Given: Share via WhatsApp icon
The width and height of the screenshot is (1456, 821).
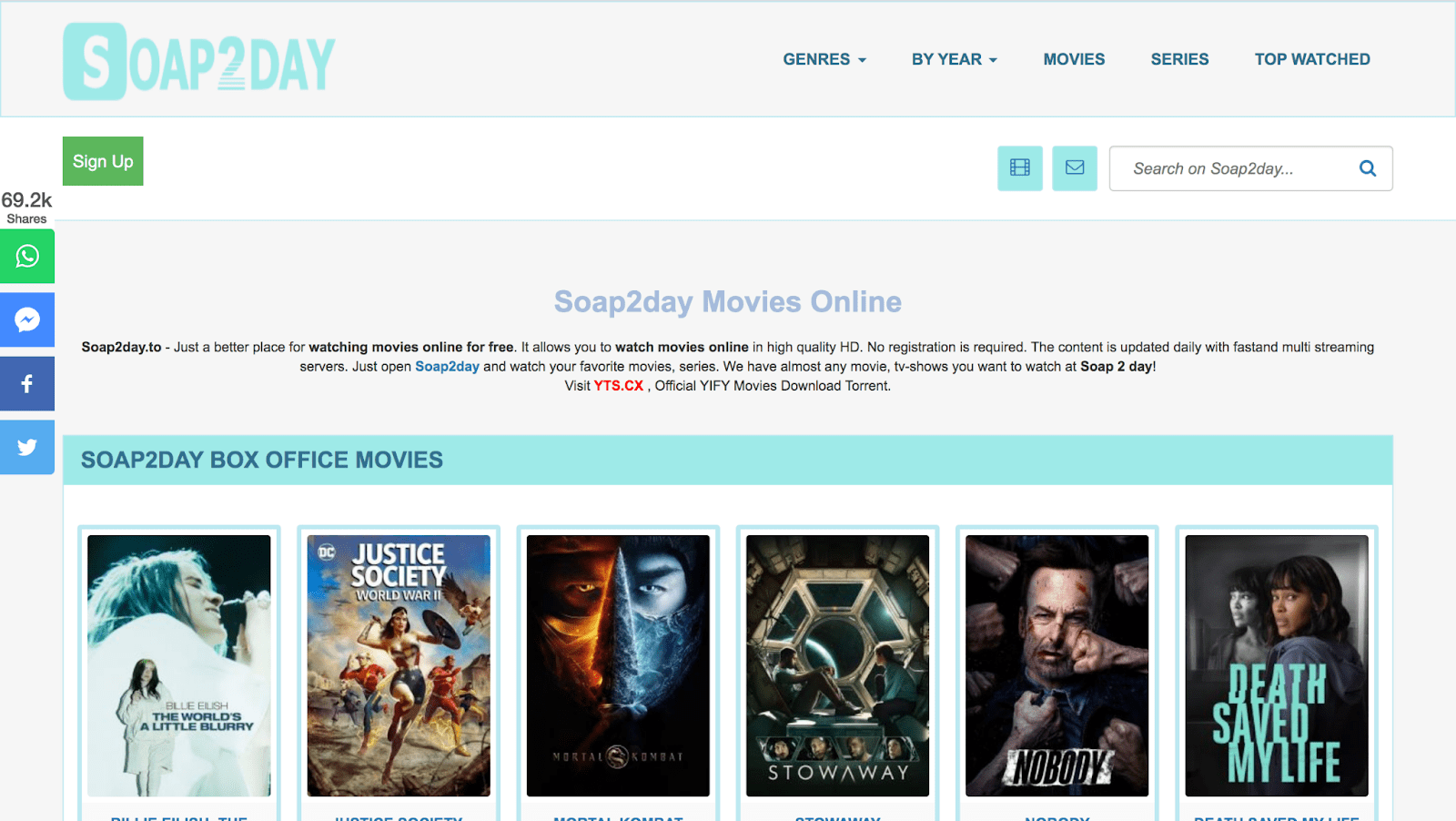Looking at the screenshot, I should 27,257.
